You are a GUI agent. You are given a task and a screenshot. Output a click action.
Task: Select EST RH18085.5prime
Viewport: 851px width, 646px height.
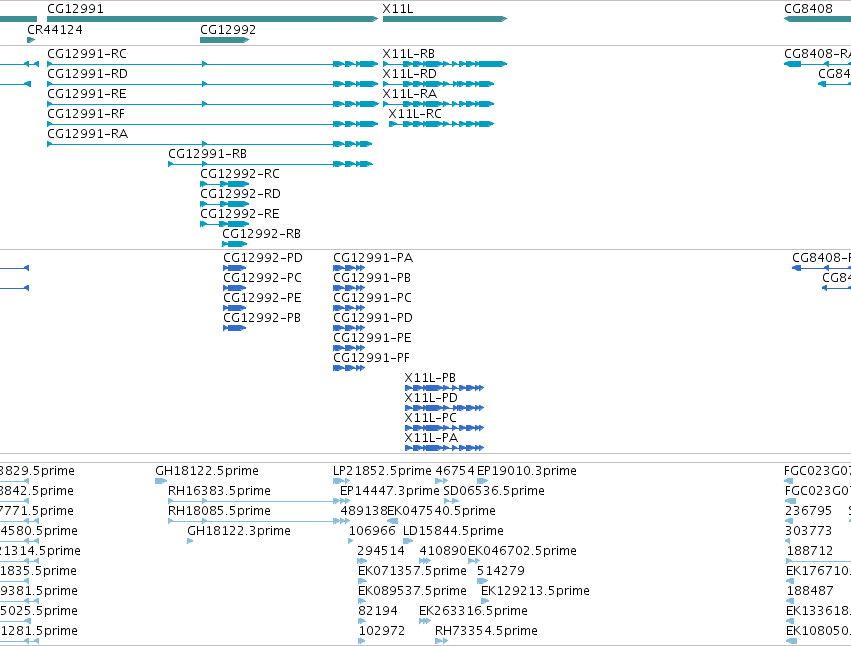(219, 511)
